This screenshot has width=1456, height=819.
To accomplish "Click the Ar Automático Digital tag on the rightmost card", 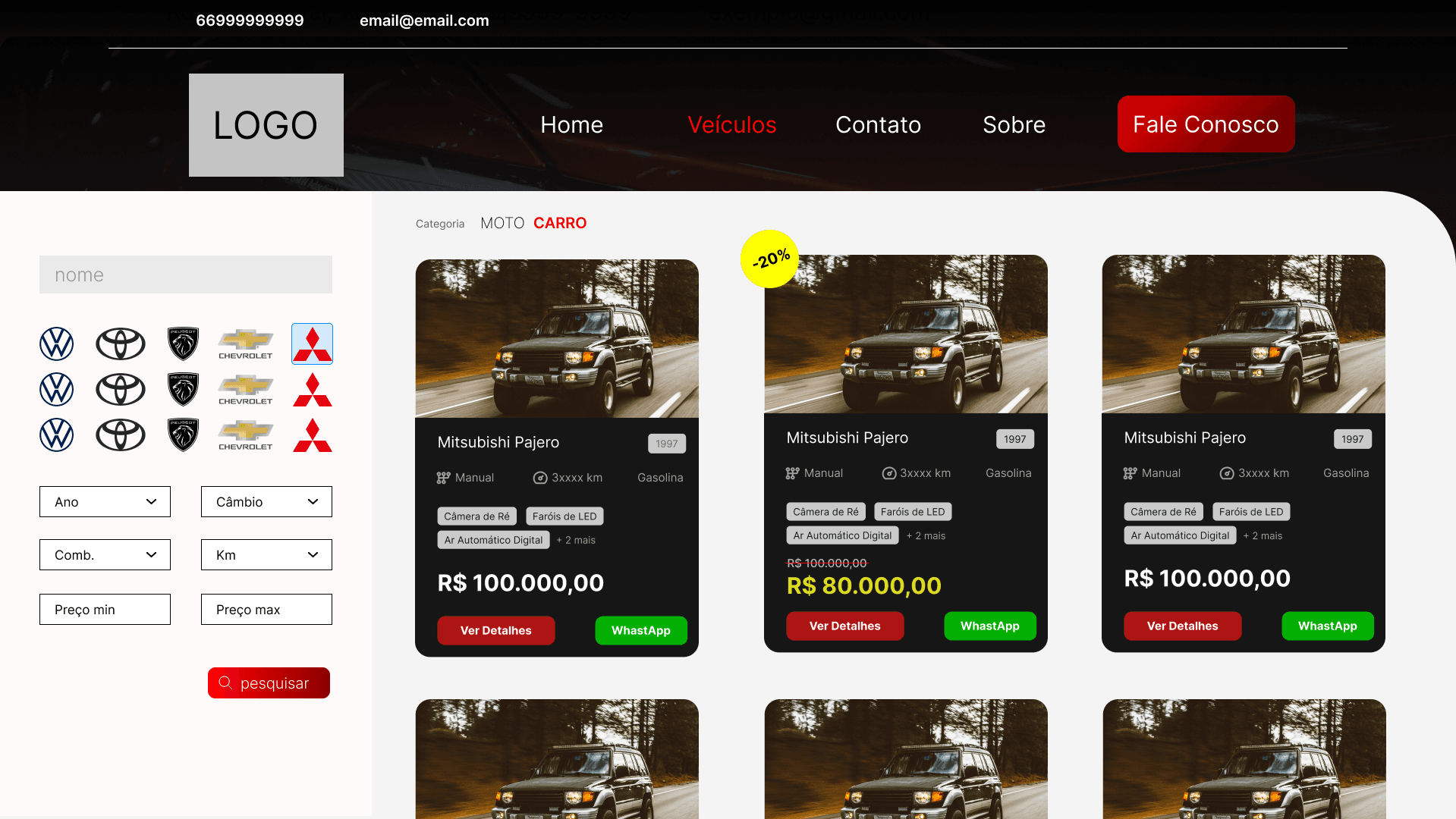I will coord(1180,535).
